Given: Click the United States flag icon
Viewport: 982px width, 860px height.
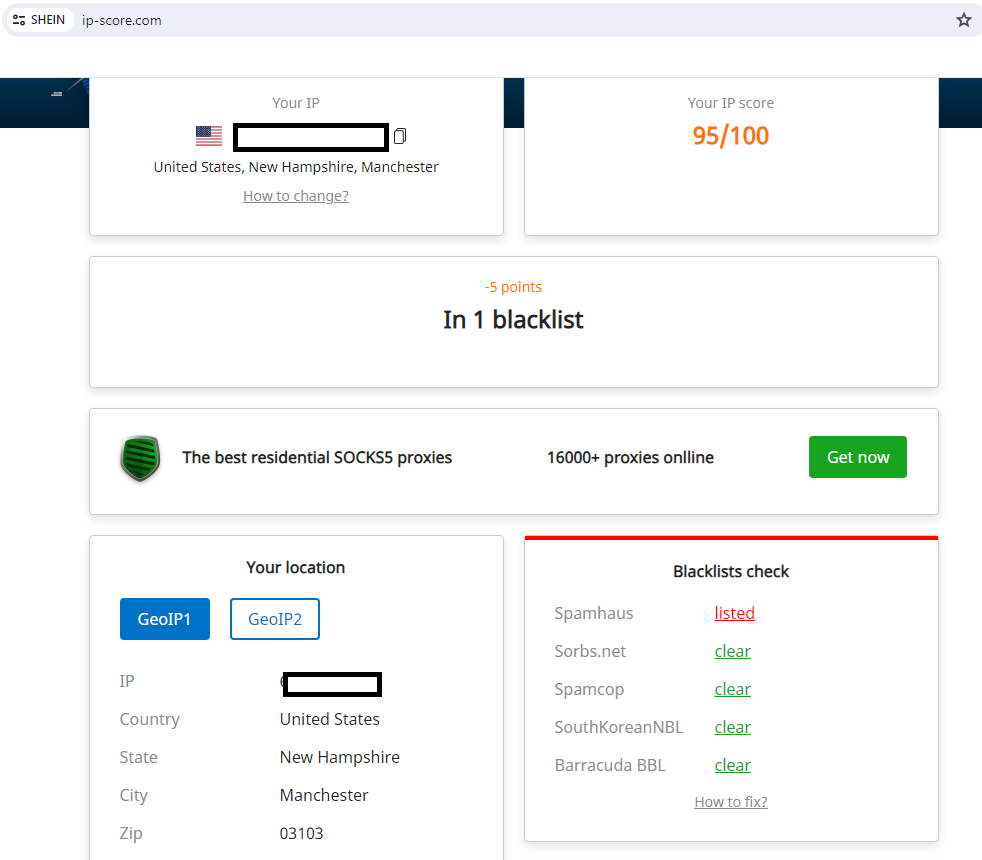Looking at the screenshot, I should point(209,136).
